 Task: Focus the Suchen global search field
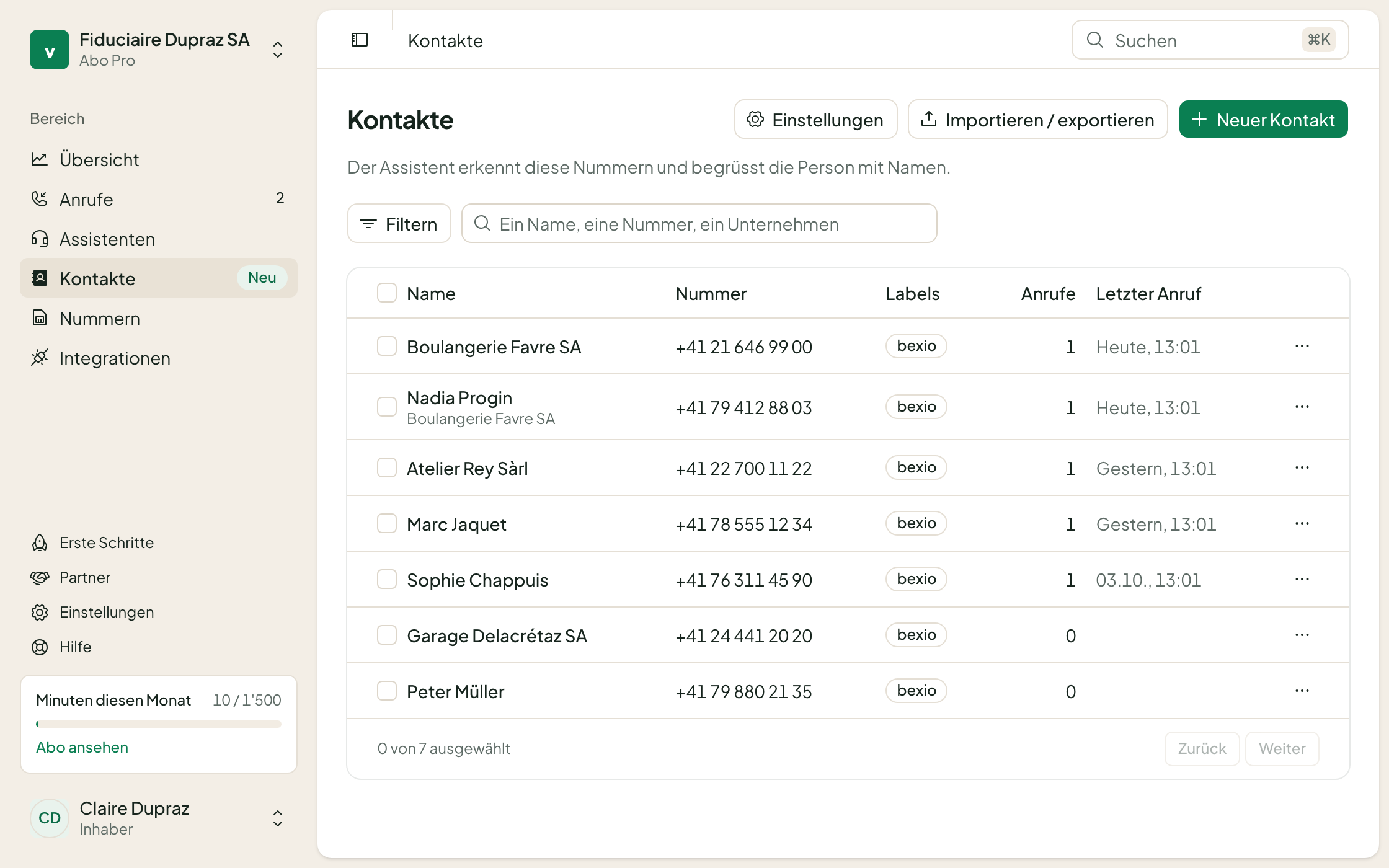click(x=1210, y=40)
